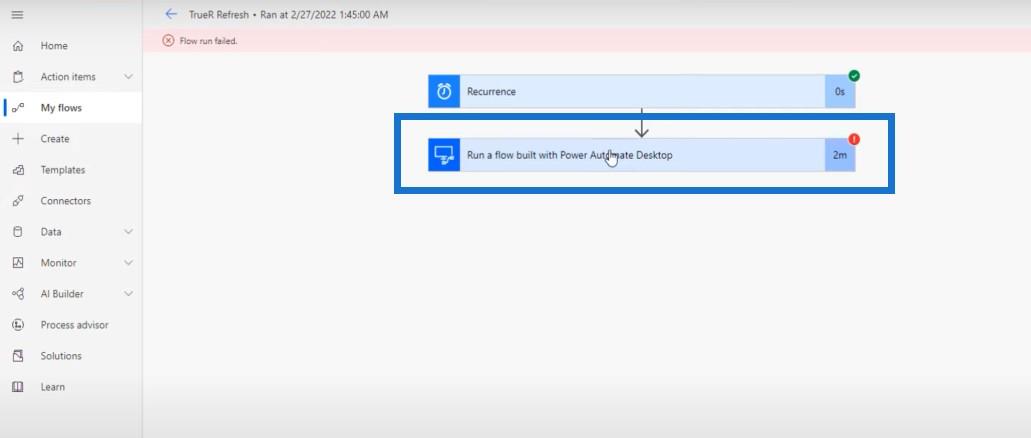The height and width of the screenshot is (438, 1031).
Task: Click the Flow run failed message
Action: pos(208,41)
